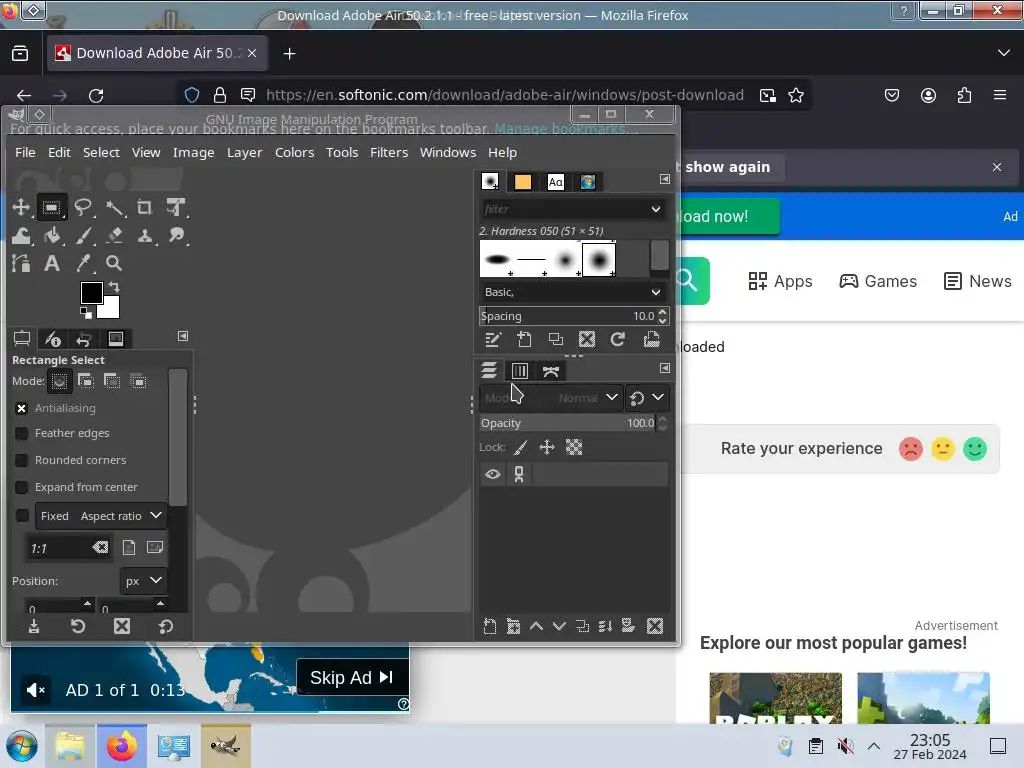Refresh the brushes list
This screenshot has height=768, width=1024.
coord(618,340)
